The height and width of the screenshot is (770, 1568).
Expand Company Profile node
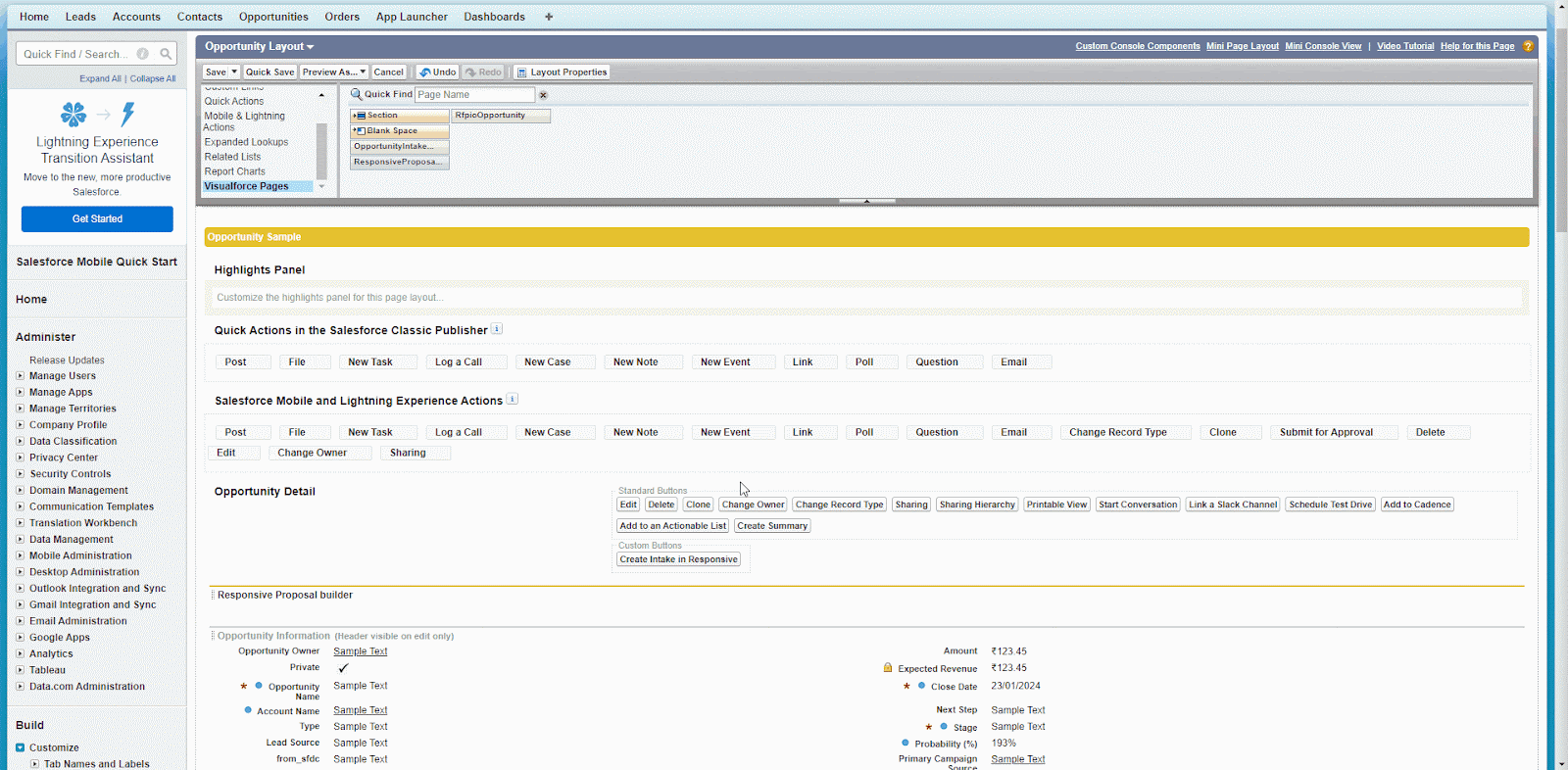click(20, 425)
